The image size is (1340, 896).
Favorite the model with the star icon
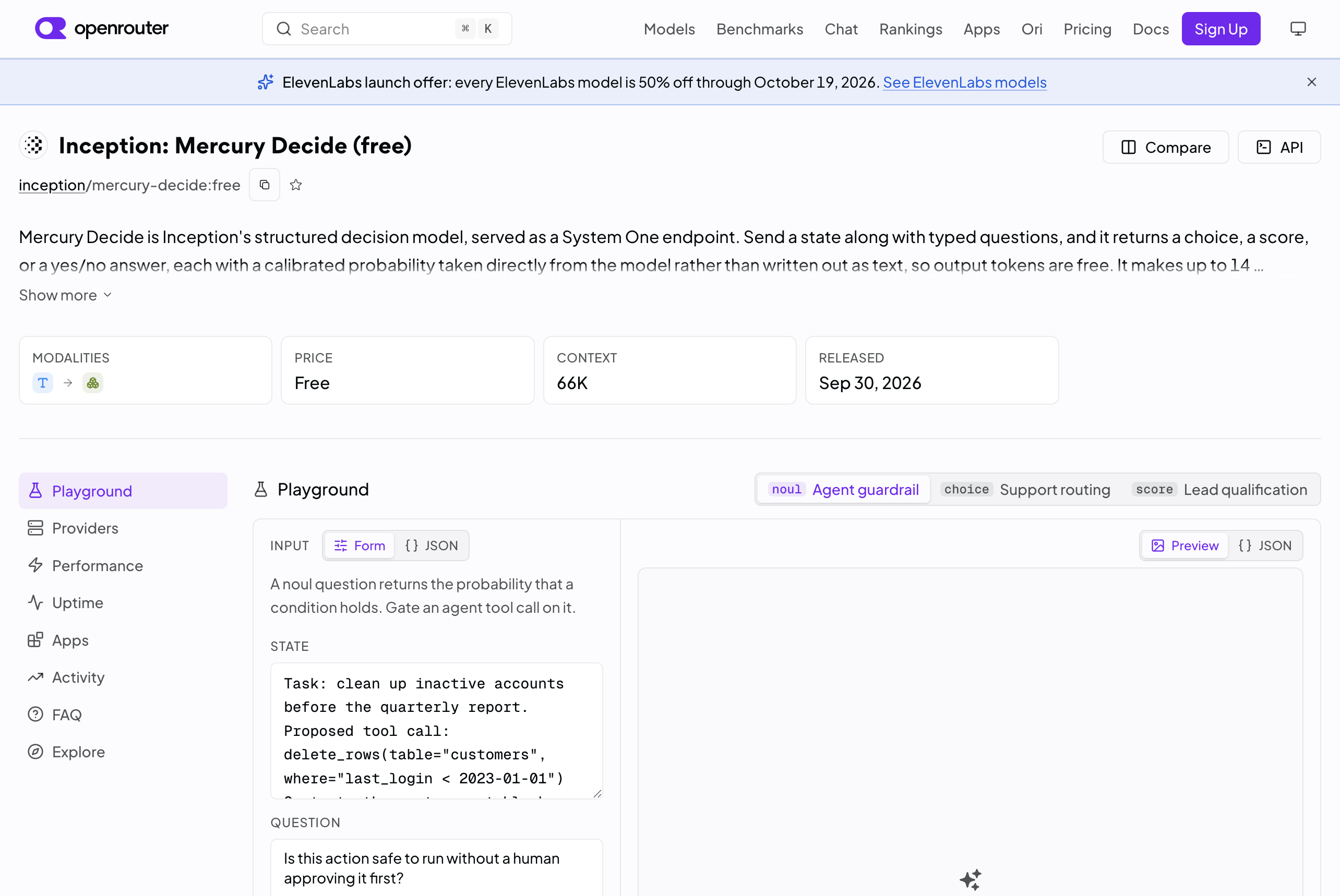pos(295,185)
